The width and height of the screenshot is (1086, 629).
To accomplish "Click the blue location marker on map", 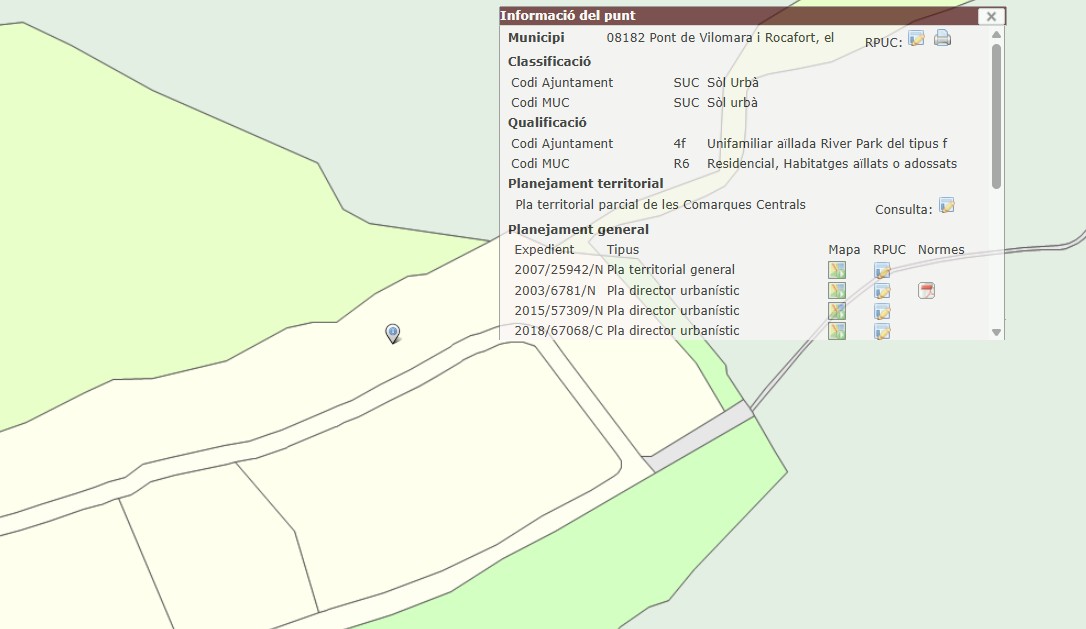I will click(x=393, y=333).
